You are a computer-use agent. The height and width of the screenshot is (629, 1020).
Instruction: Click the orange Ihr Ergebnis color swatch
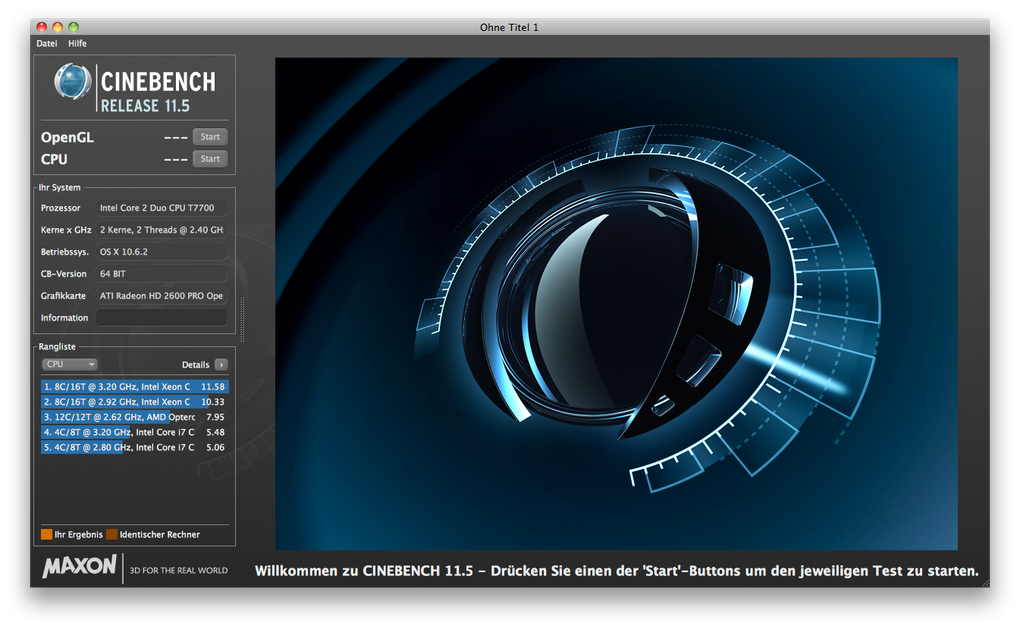pyautogui.click(x=46, y=534)
